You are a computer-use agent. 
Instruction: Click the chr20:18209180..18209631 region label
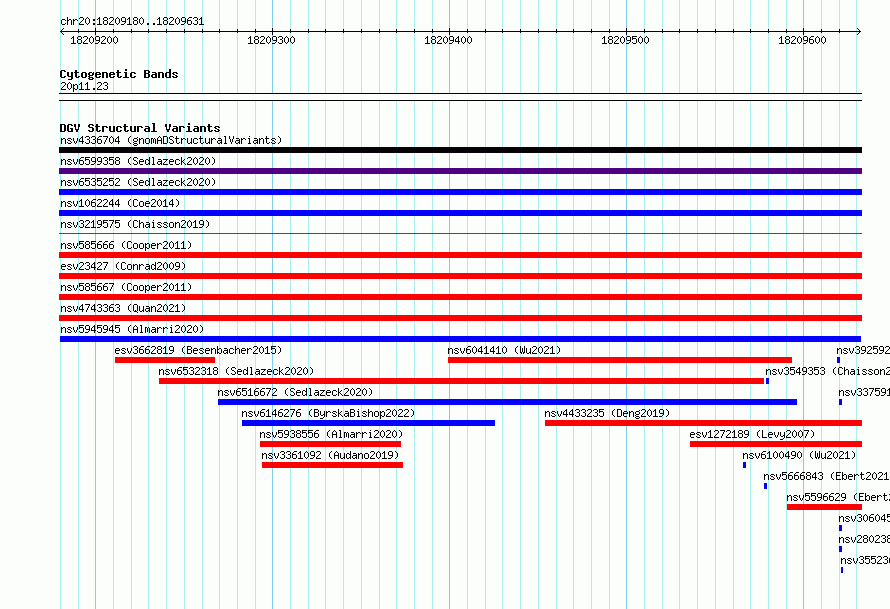coord(132,22)
